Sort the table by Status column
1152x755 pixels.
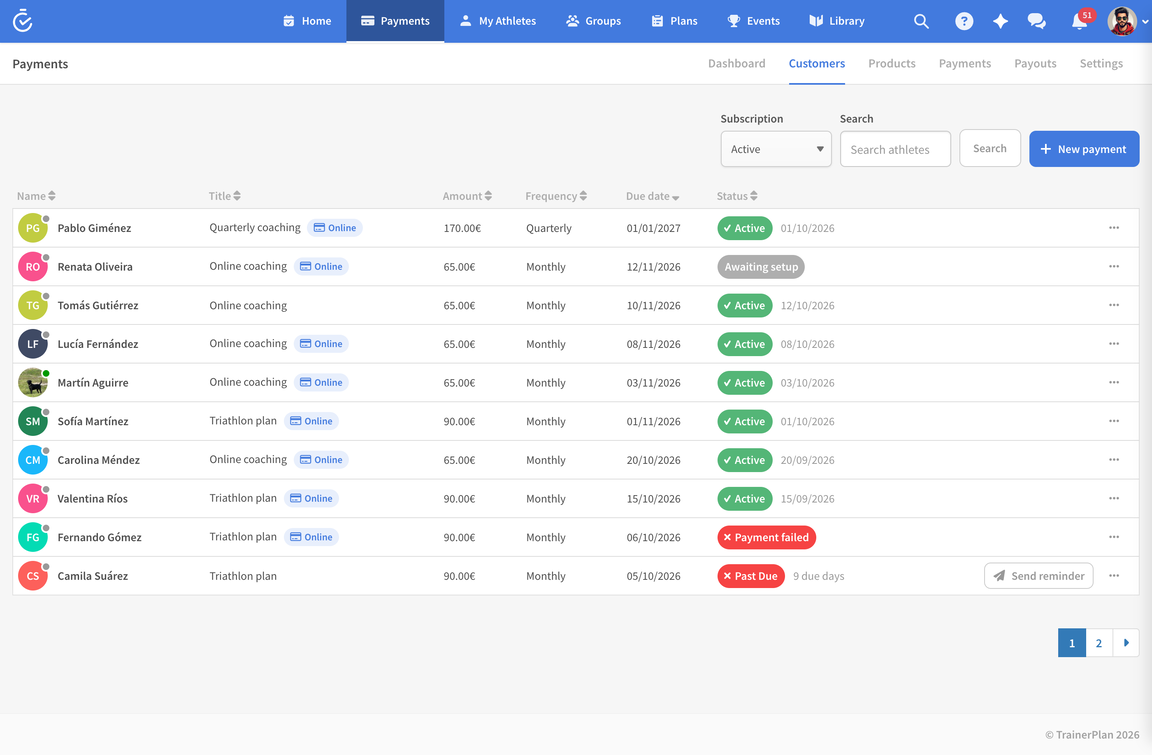pyautogui.click(x=737, y=196)
